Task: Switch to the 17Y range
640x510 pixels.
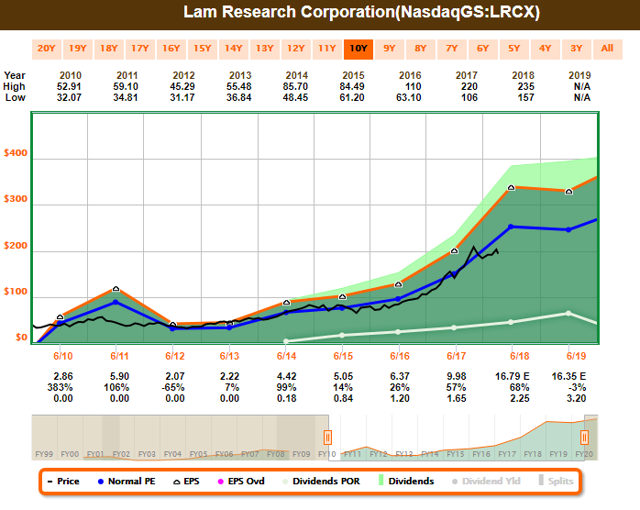Action: point(140,49)
